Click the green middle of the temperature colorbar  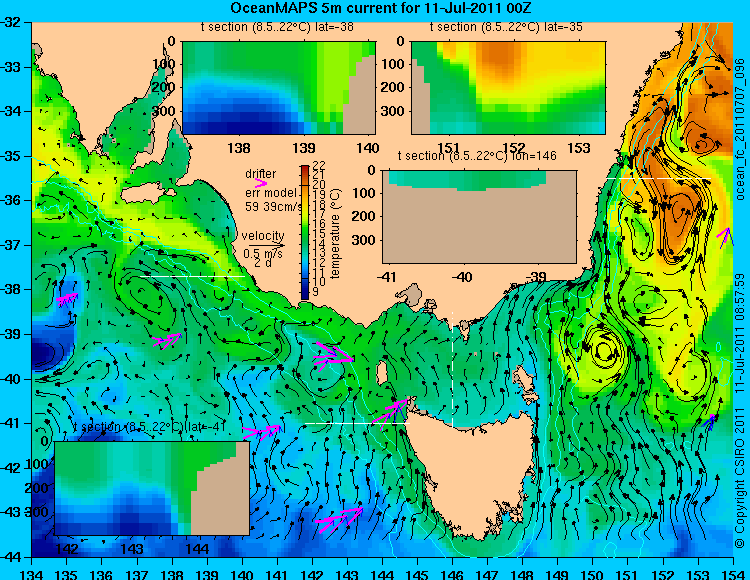pos(305,232)
